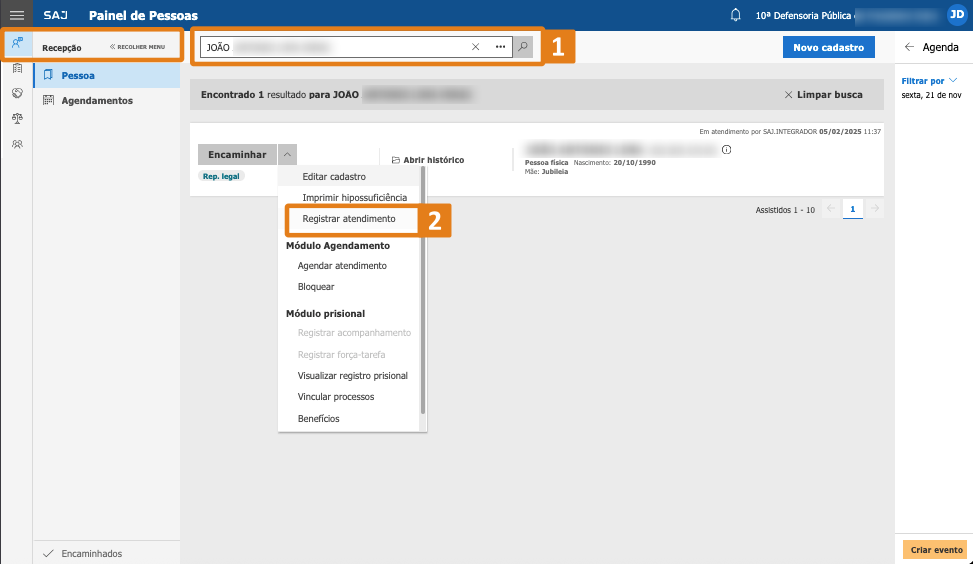Open the three-dots search options
This screenshot has width=973, height=564.
500,47
